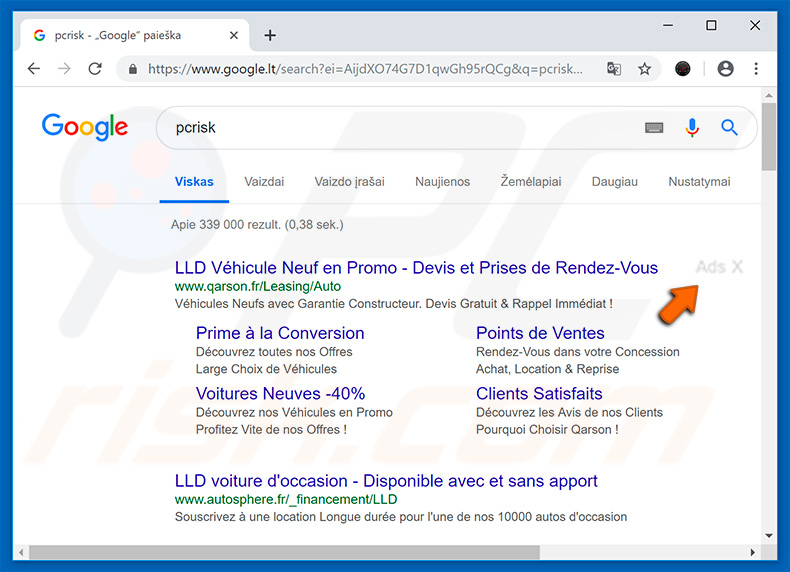Screen dimensions: 790x572
Task: Expand the Daugiau menu
Action: pos(615,181)
